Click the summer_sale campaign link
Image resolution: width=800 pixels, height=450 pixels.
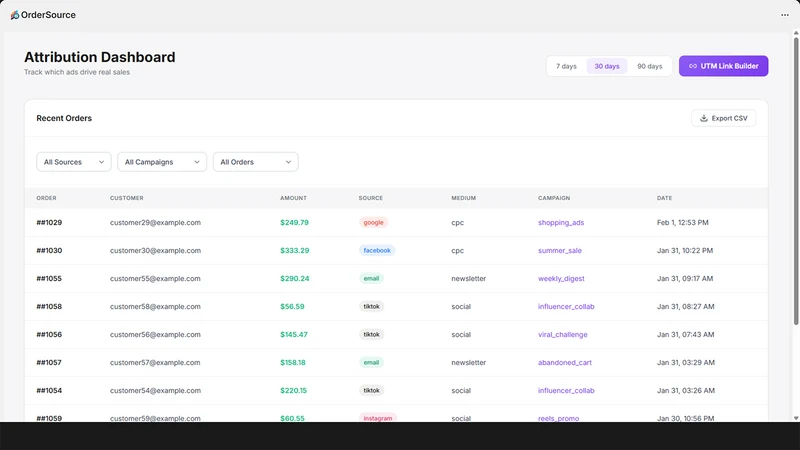pos(560,251)
